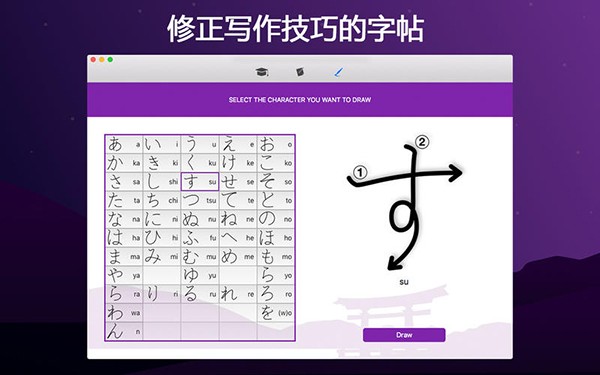Click the に (ni) character
Viewport: 600px width, 375px height.
162,220
